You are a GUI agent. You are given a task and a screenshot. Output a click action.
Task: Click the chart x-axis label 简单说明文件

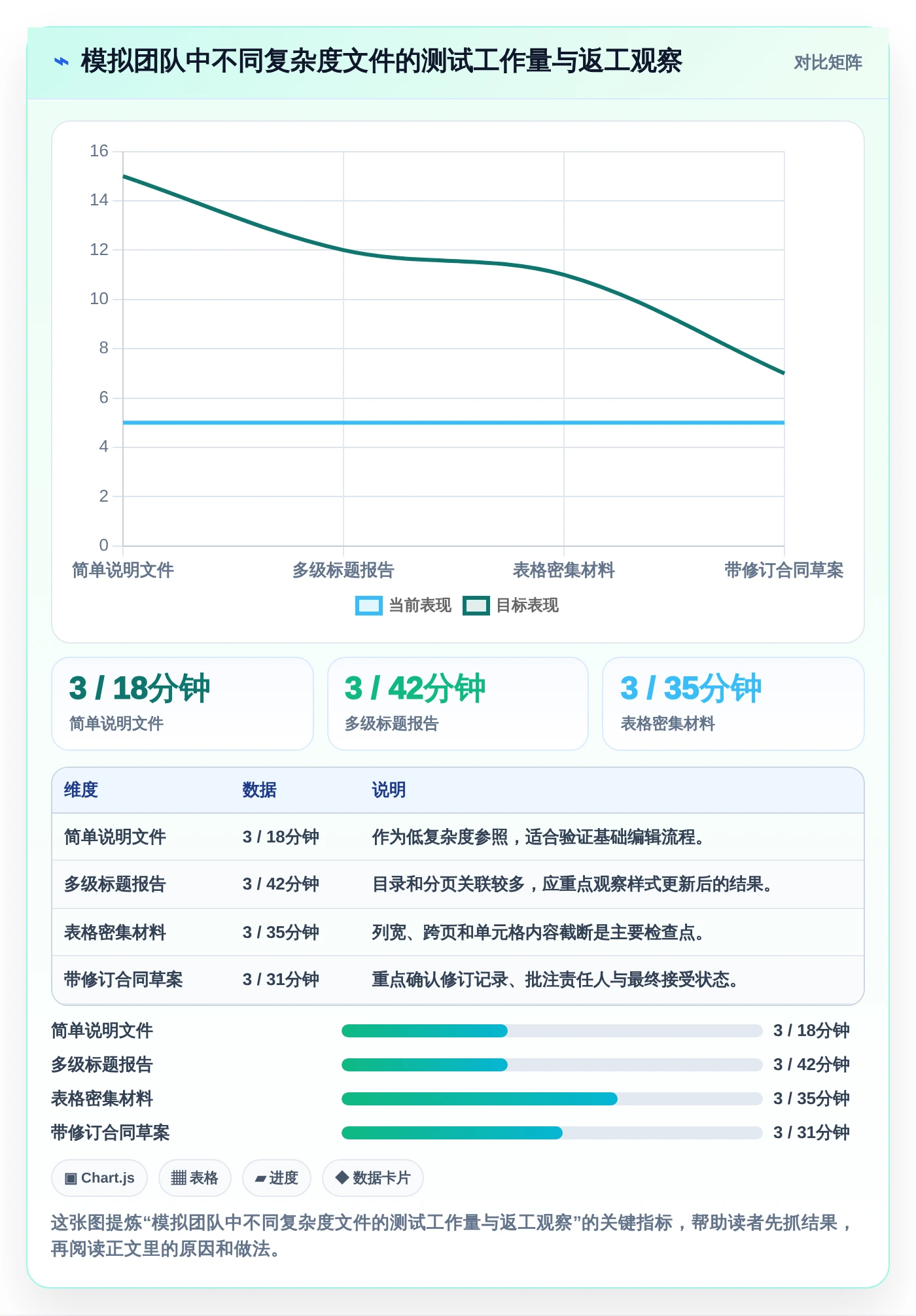point(123,570)
